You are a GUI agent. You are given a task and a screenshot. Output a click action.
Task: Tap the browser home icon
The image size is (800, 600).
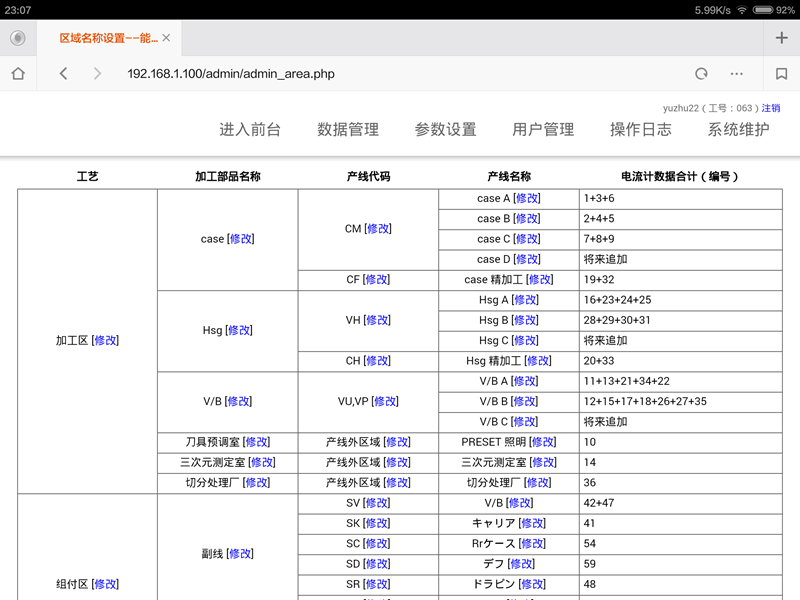tap(17, 73)
